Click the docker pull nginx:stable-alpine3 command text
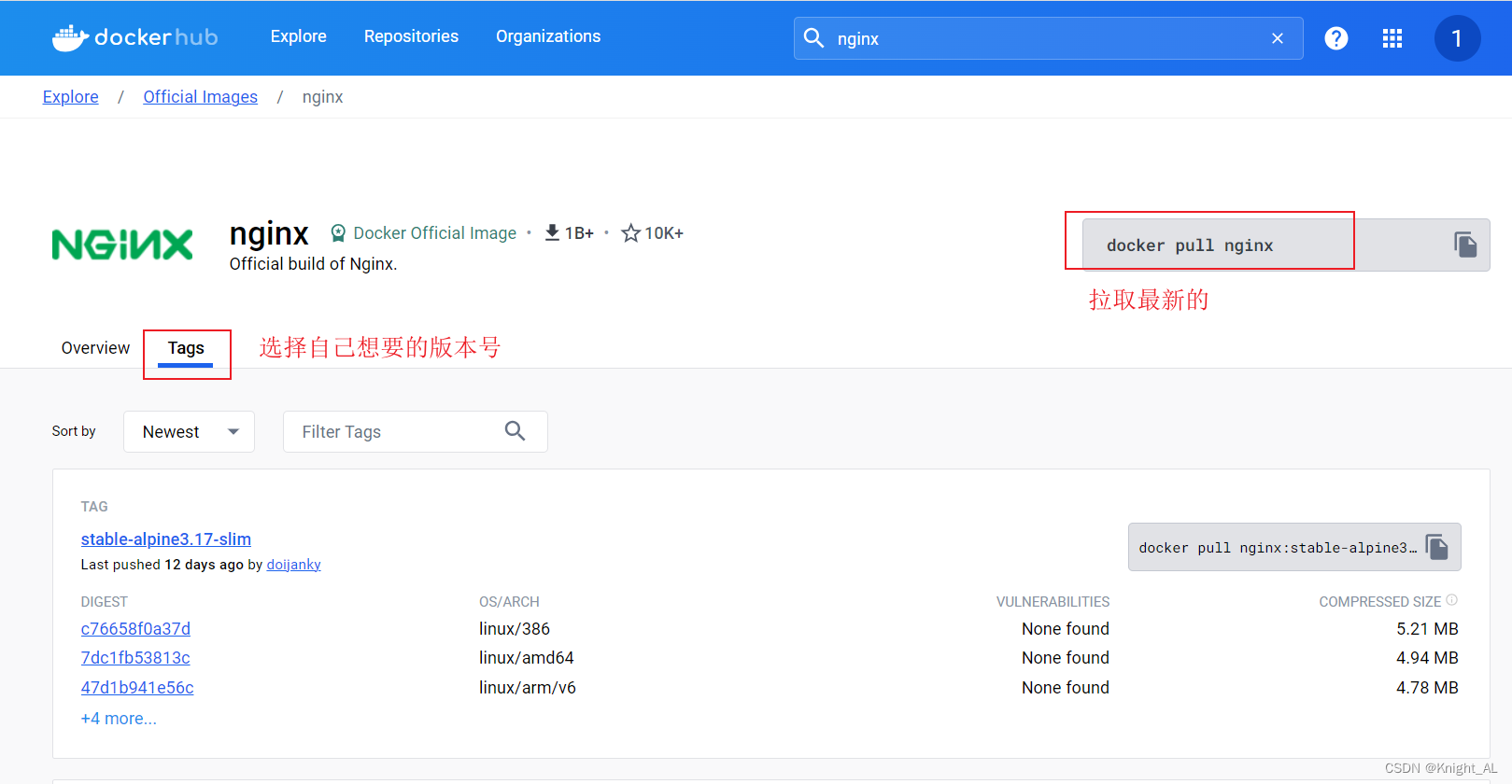The width and height of the screenshot is (1512, 784). (1278, 548)
